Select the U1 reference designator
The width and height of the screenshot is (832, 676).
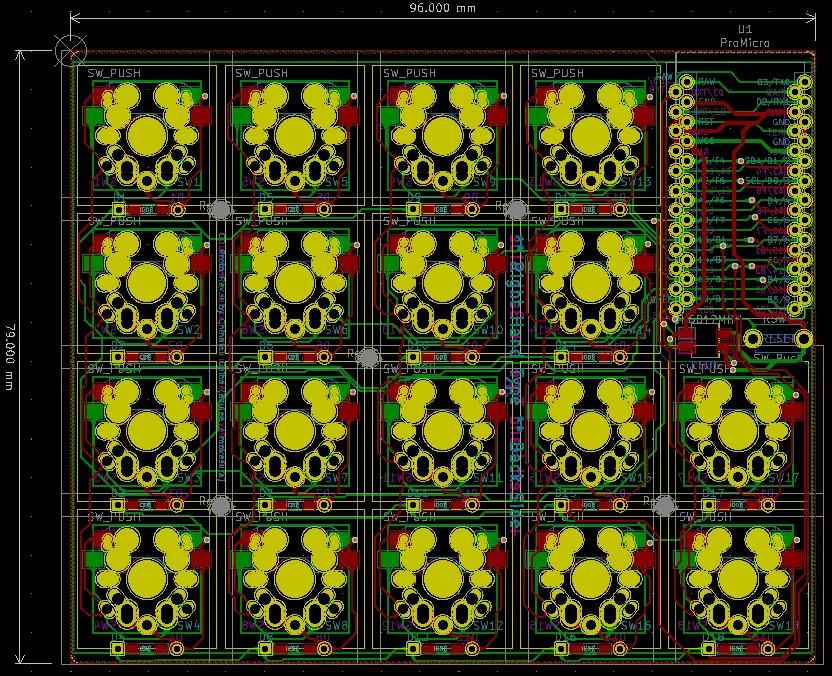(x=745, y=29)
